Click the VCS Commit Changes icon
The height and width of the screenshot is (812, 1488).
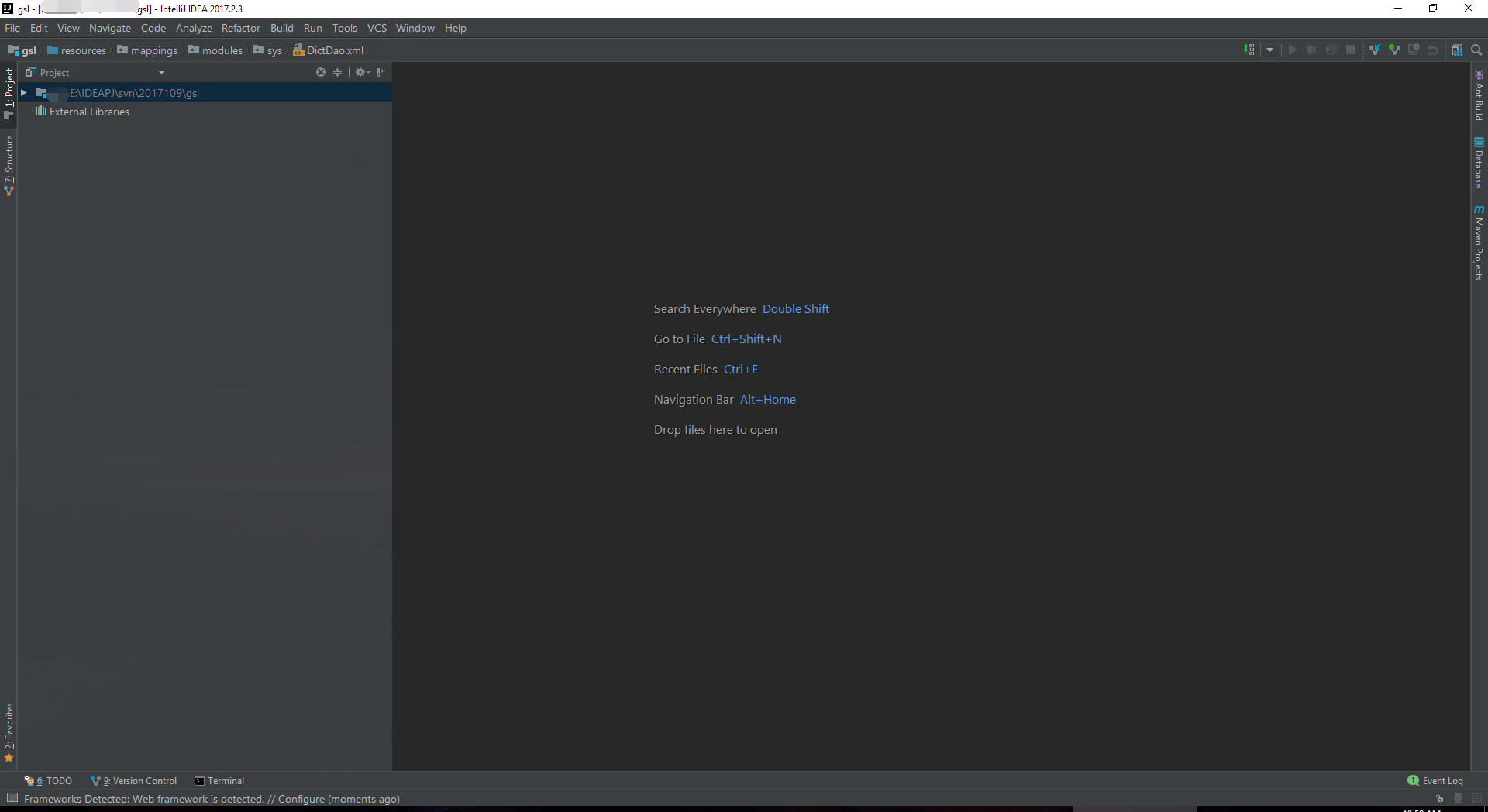pos(1394,50)
